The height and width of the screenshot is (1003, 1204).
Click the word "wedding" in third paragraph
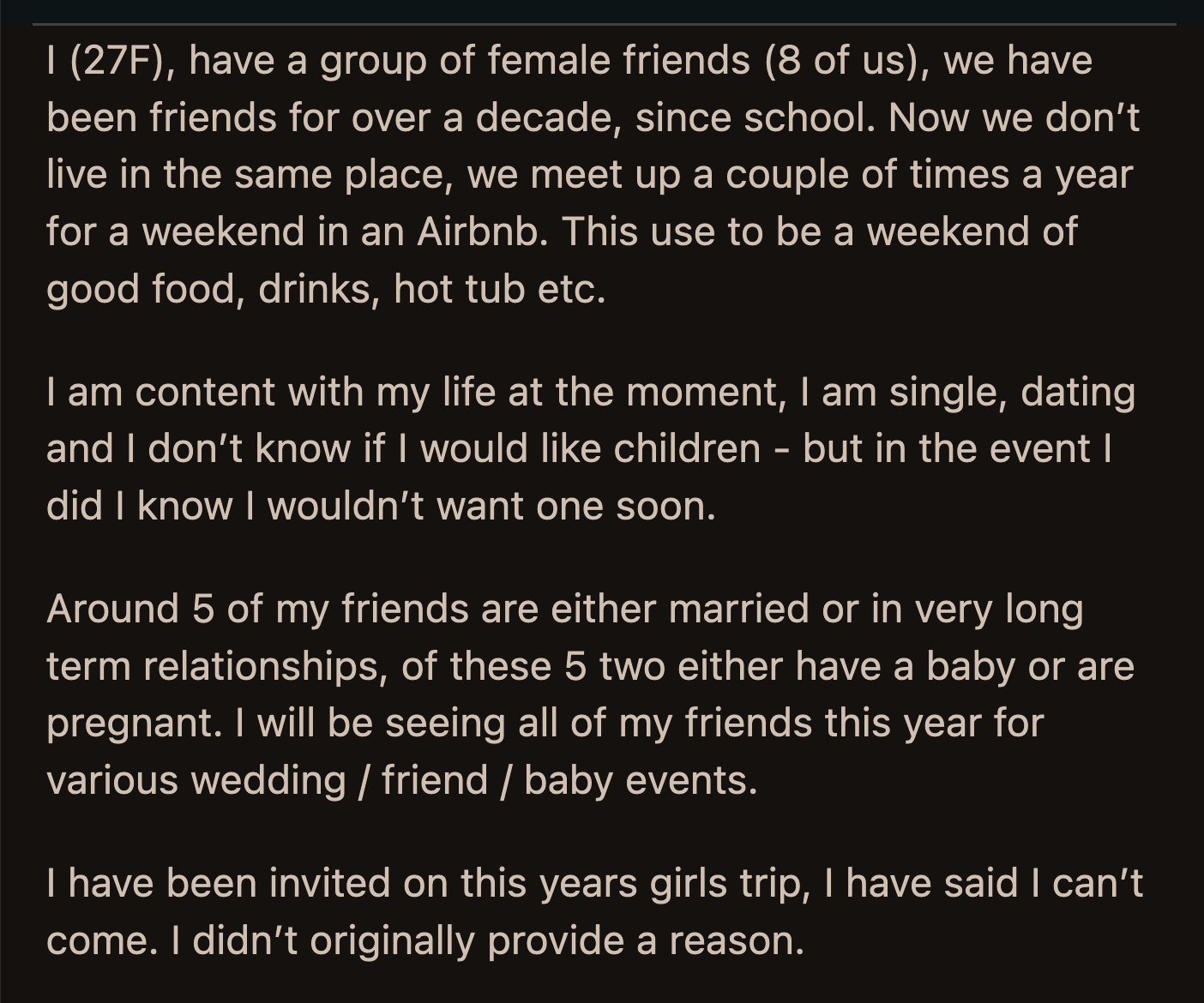click(x=268, y=780)
